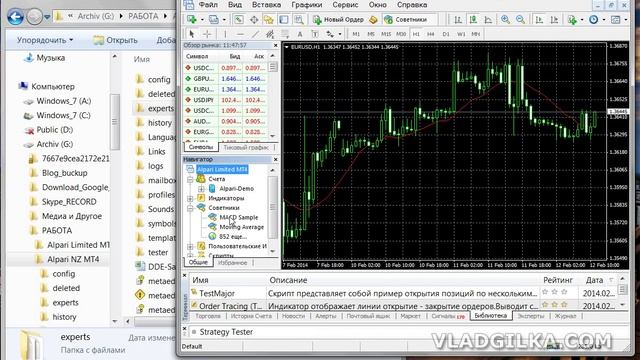Screen dimensions: 640x360
Task: Click the New Chart toolbar icon
Action: point(192,19)
